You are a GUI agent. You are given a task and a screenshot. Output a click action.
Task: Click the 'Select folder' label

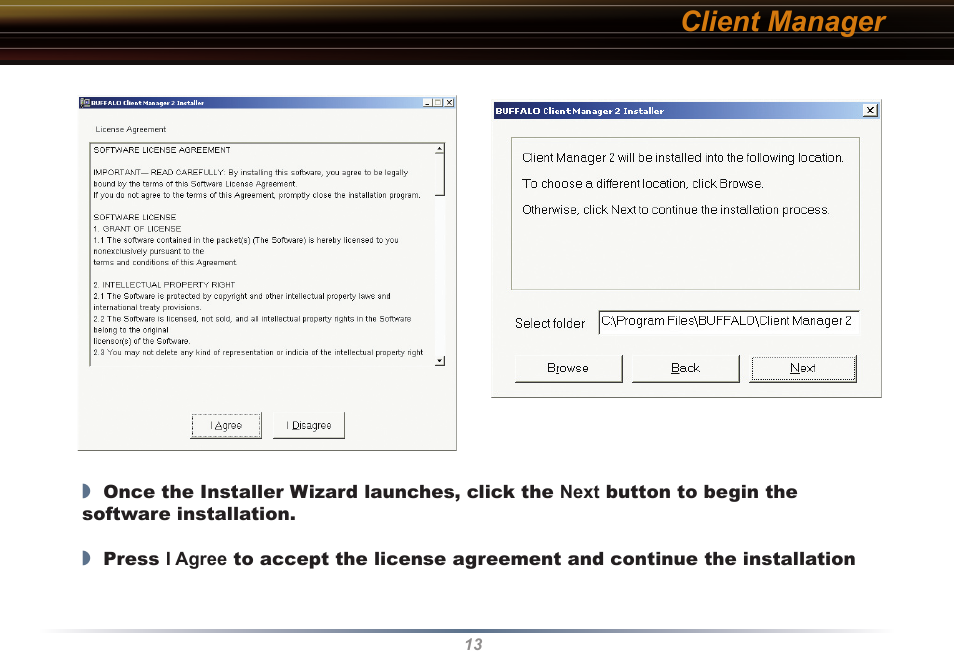550,323
